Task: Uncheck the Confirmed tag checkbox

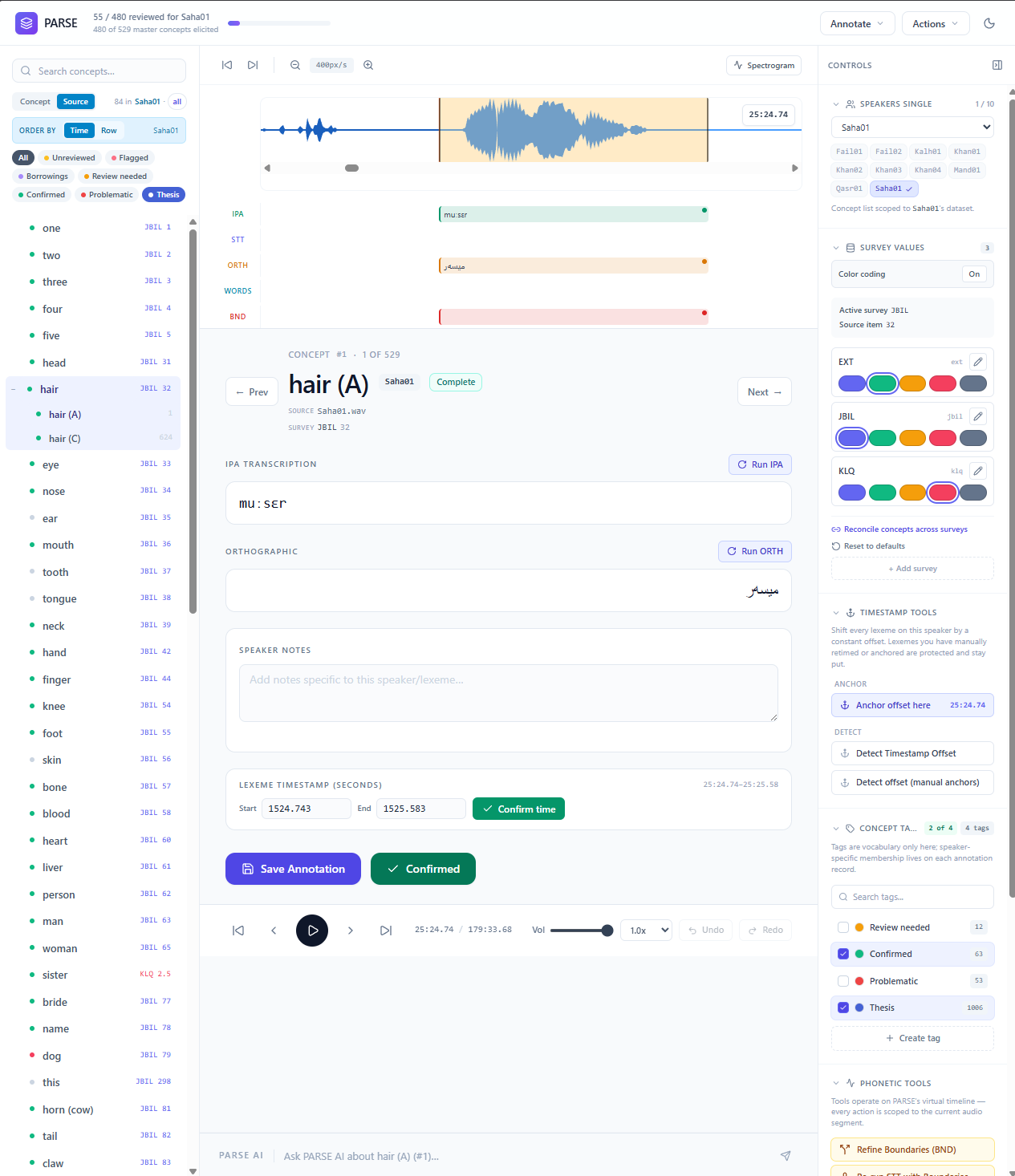Action: (843, 954)
